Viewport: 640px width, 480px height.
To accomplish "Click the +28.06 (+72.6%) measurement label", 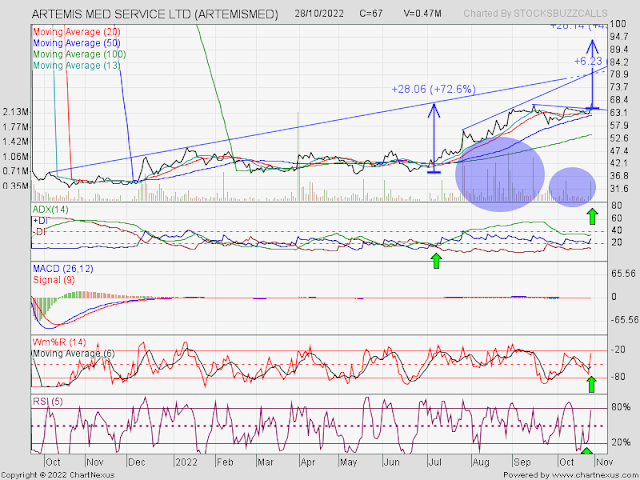I will click(x=433, y=89).
